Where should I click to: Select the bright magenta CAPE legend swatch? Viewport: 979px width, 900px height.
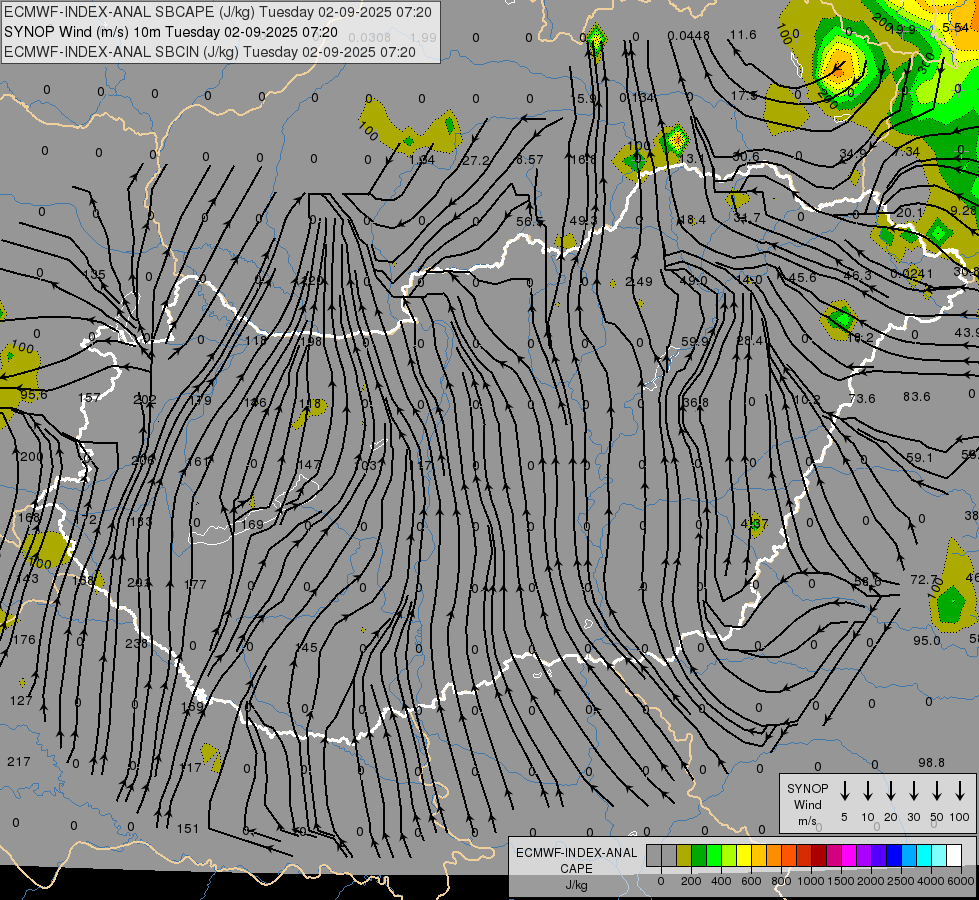(x=849, y=856)
